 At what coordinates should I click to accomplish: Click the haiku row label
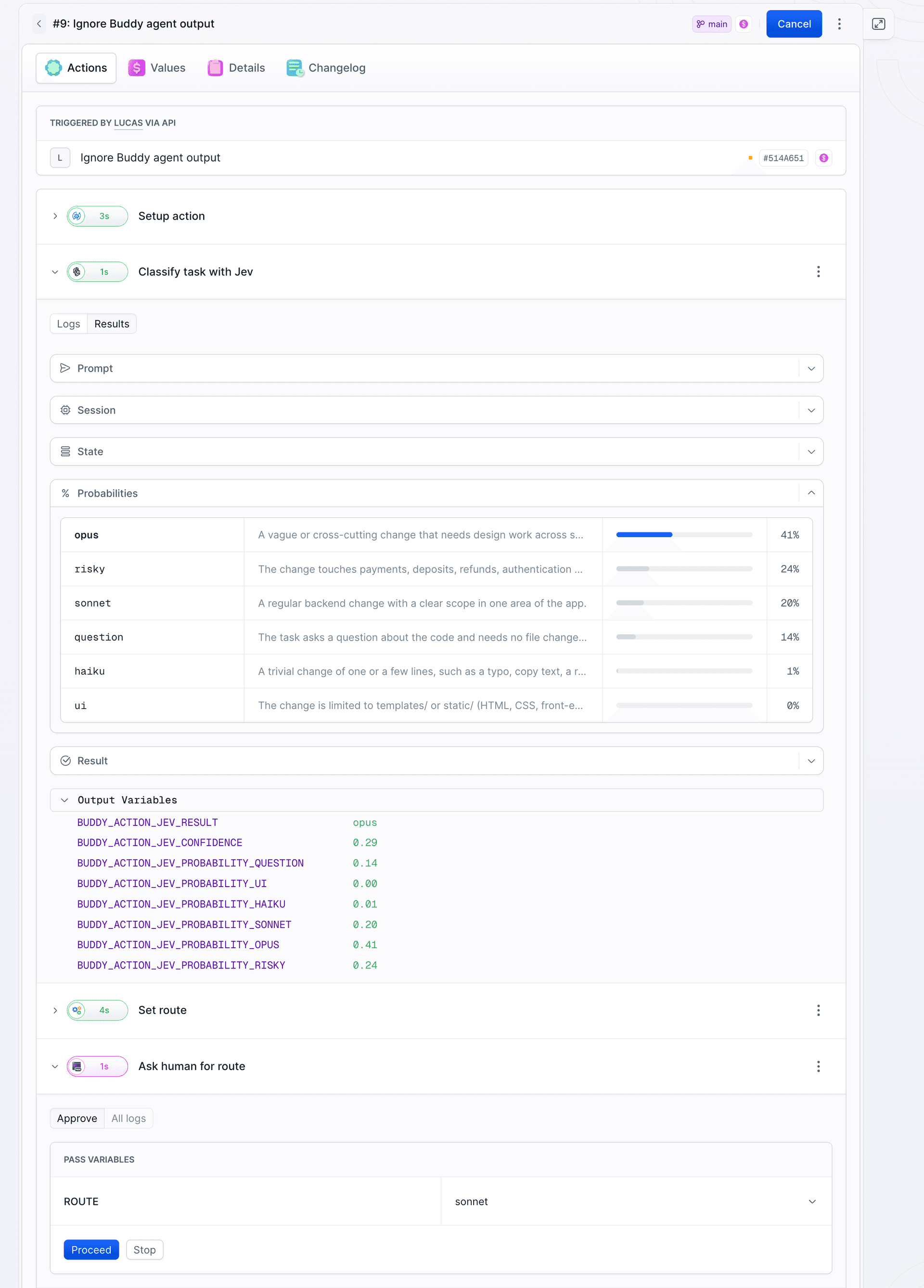coord(90,671)
